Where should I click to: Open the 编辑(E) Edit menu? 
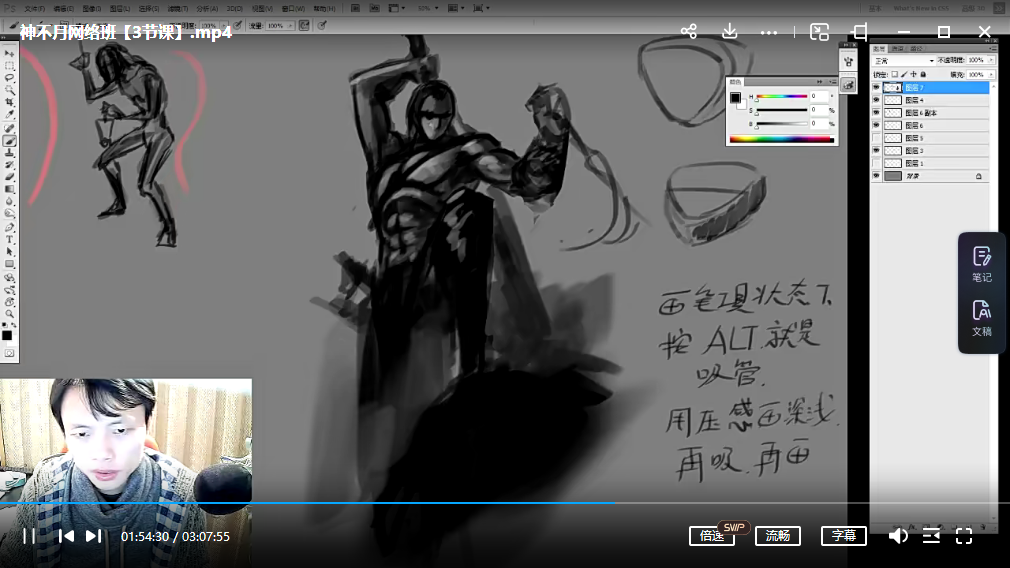(63, 9)
